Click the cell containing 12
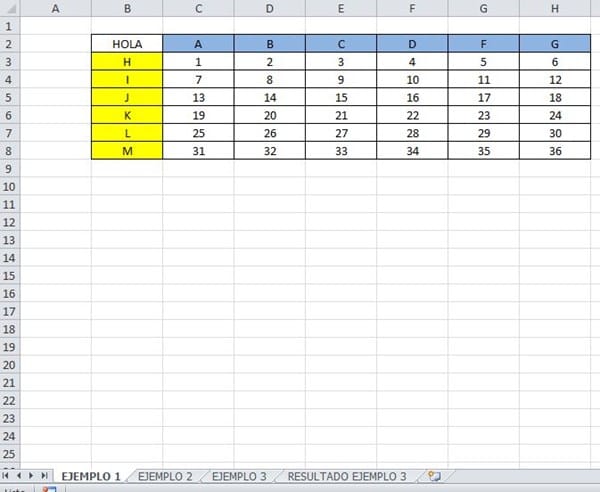 coord(555,79)
